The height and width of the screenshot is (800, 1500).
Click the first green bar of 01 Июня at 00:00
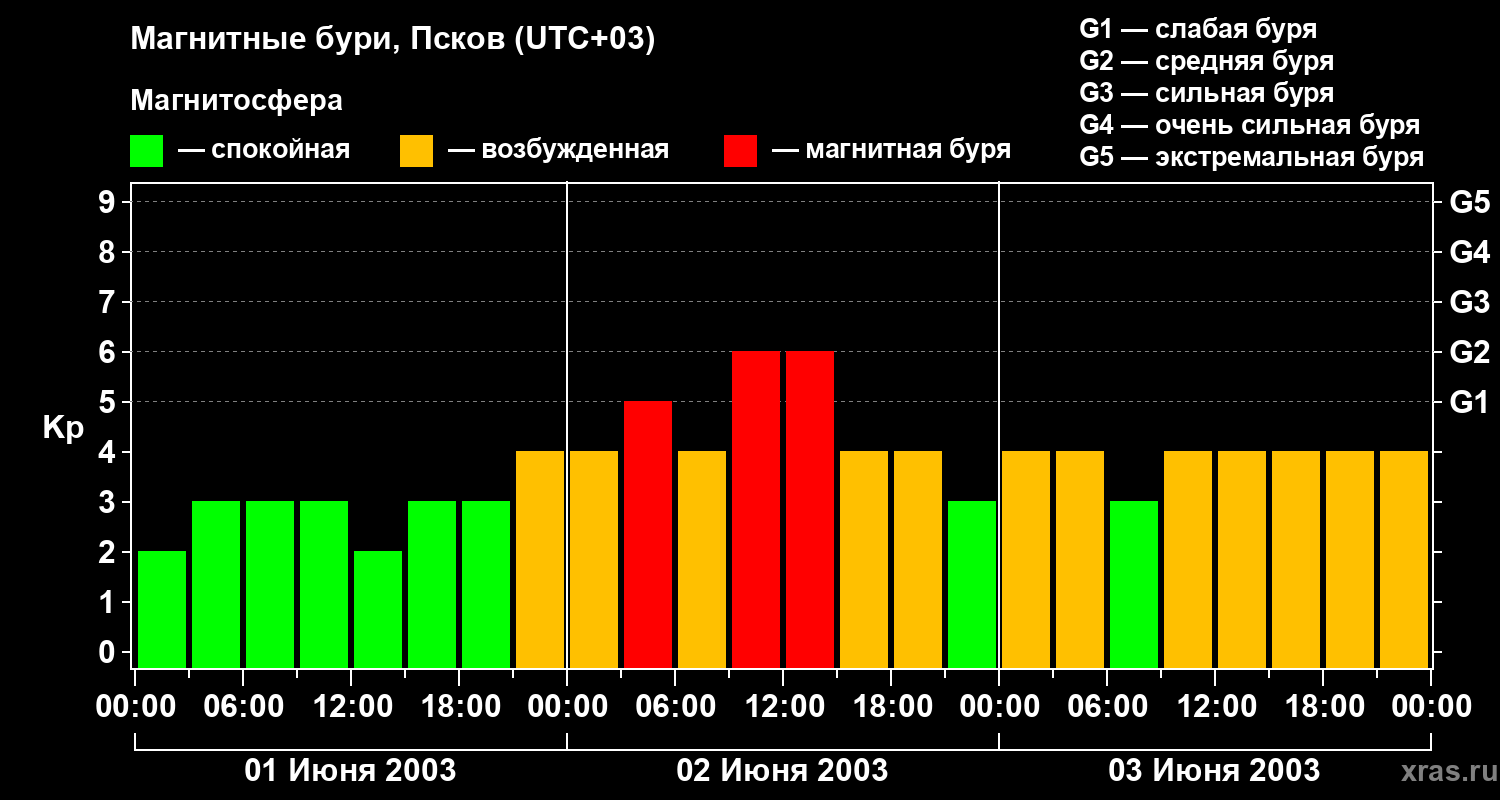(x=162, y=609)
